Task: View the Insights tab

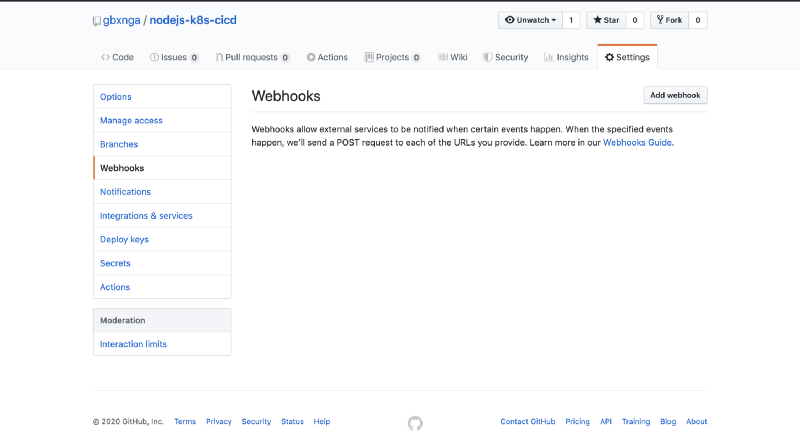Action: [566, 57]
